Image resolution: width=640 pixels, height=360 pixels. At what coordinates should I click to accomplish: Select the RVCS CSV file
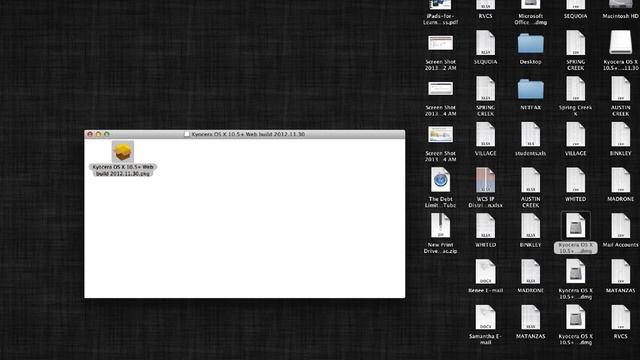click(x=621, y=318)
